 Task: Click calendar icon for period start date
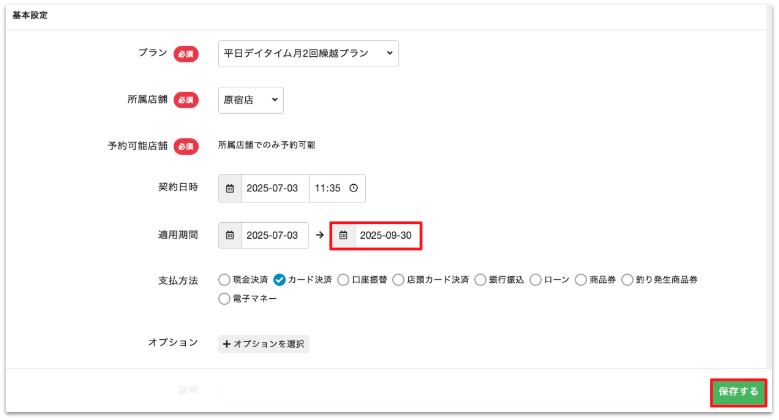pos(230,235)
